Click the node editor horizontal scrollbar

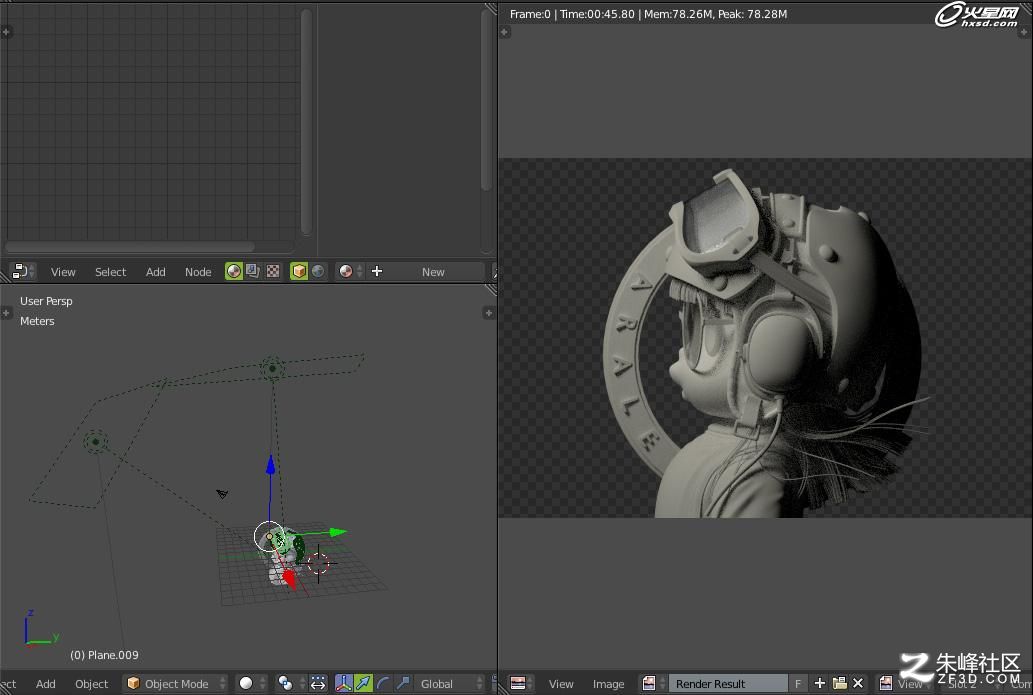[x=130, y=247]
